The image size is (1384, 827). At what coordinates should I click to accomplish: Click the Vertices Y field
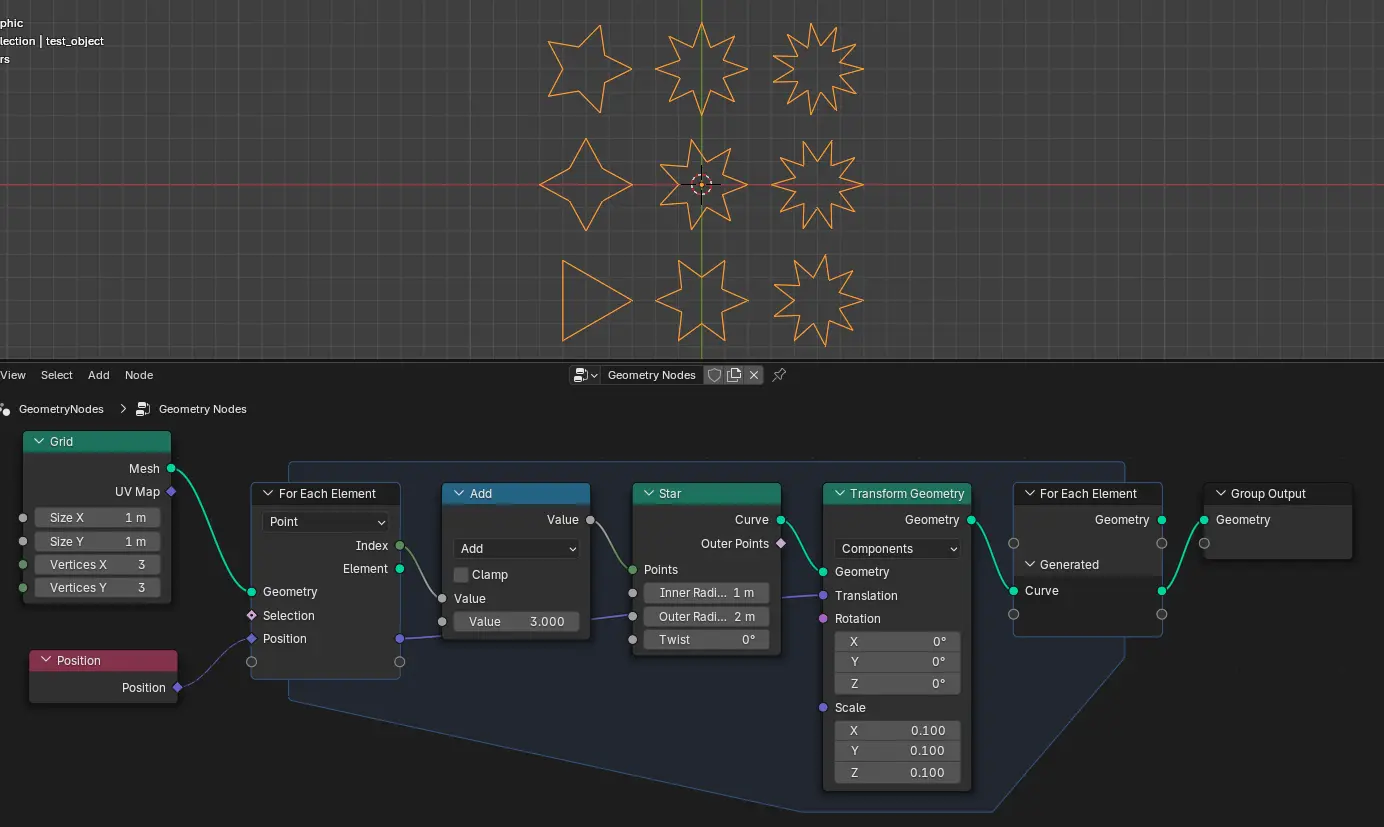[98, 588]
